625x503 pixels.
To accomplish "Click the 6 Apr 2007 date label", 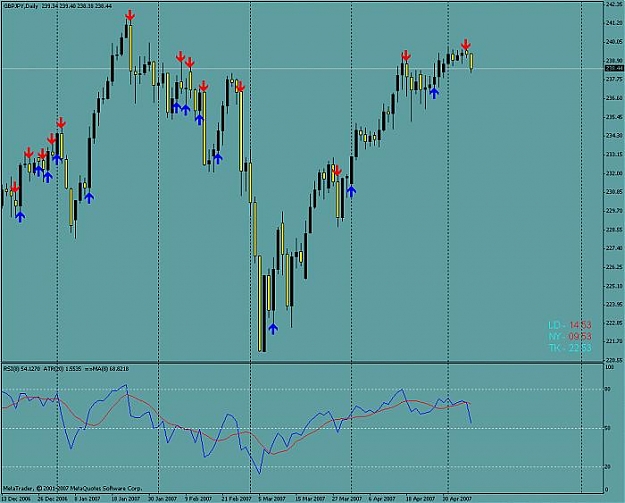I will [382, 499].
